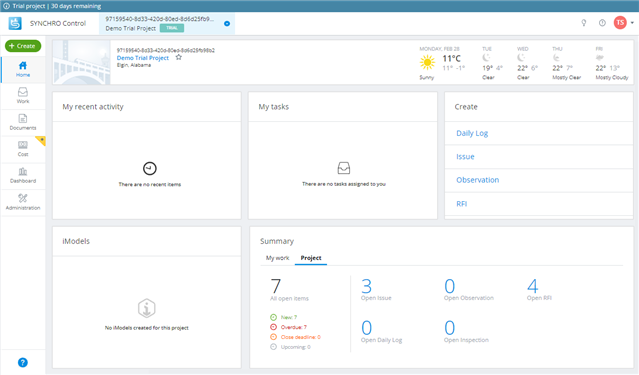Screen dimensions: 639x375
Task: Open the project switcher dropdown arrow
Action: click(227, 24)
